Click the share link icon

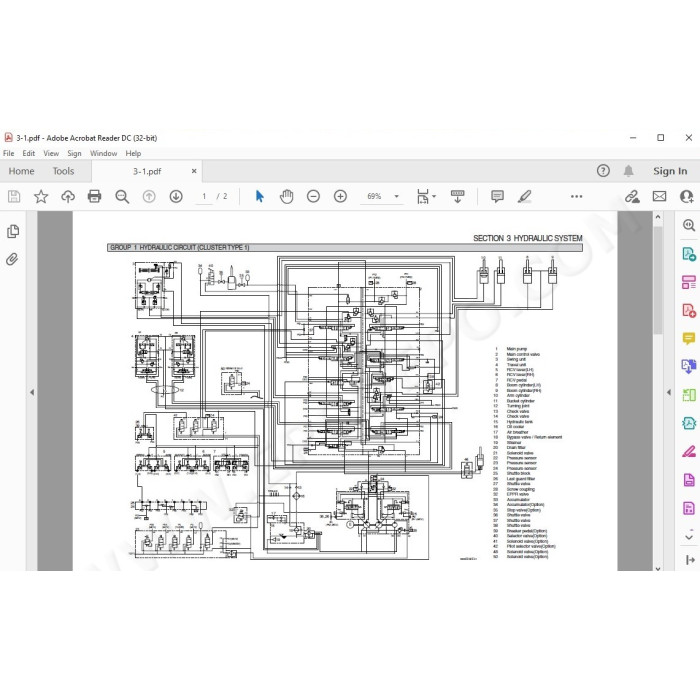[632, 196]
